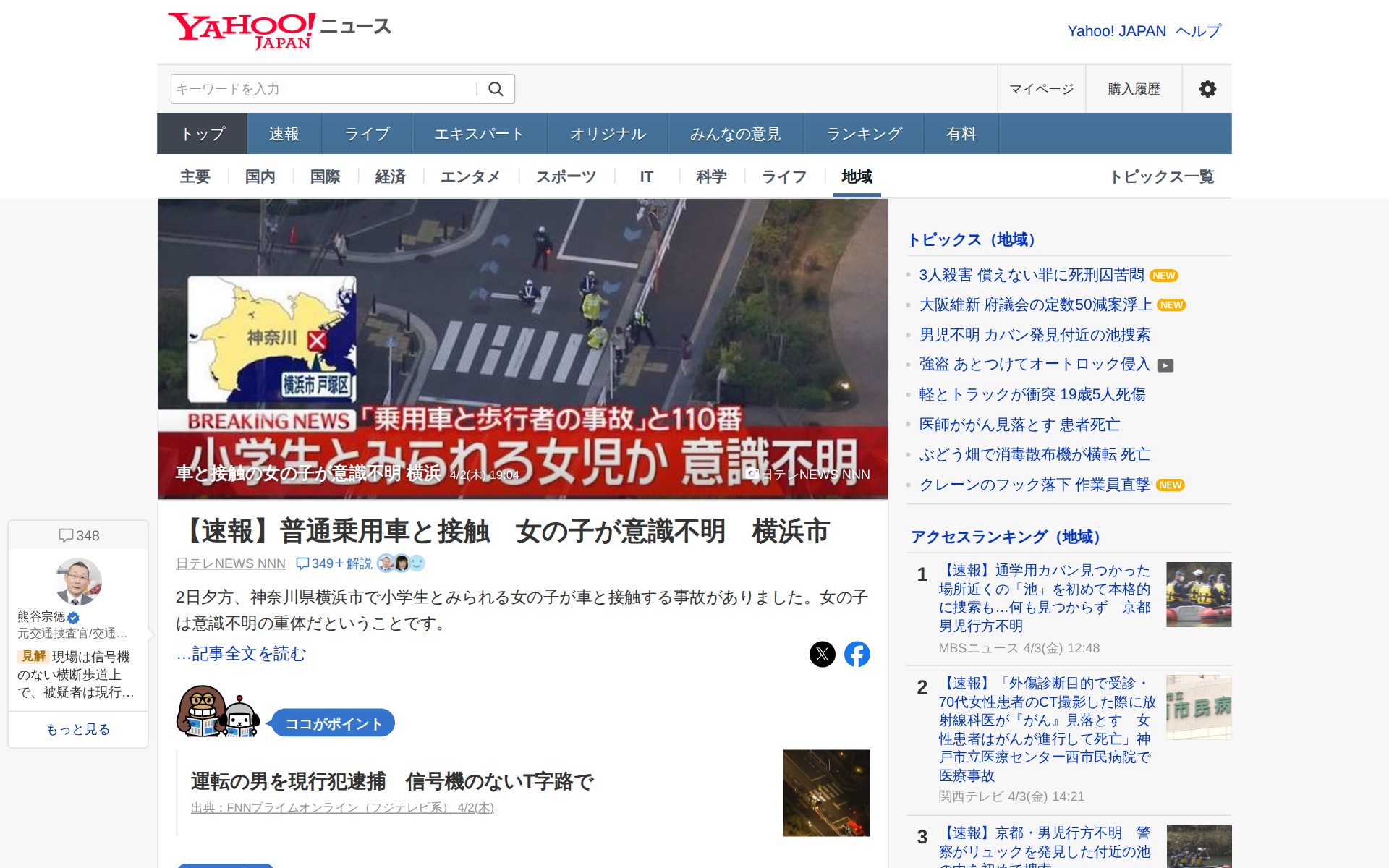Image resolution: width=1389 pixels, height=868 pixels.
Task: Open the first ranking article's thumbnail
Action: pos(1198,595)
